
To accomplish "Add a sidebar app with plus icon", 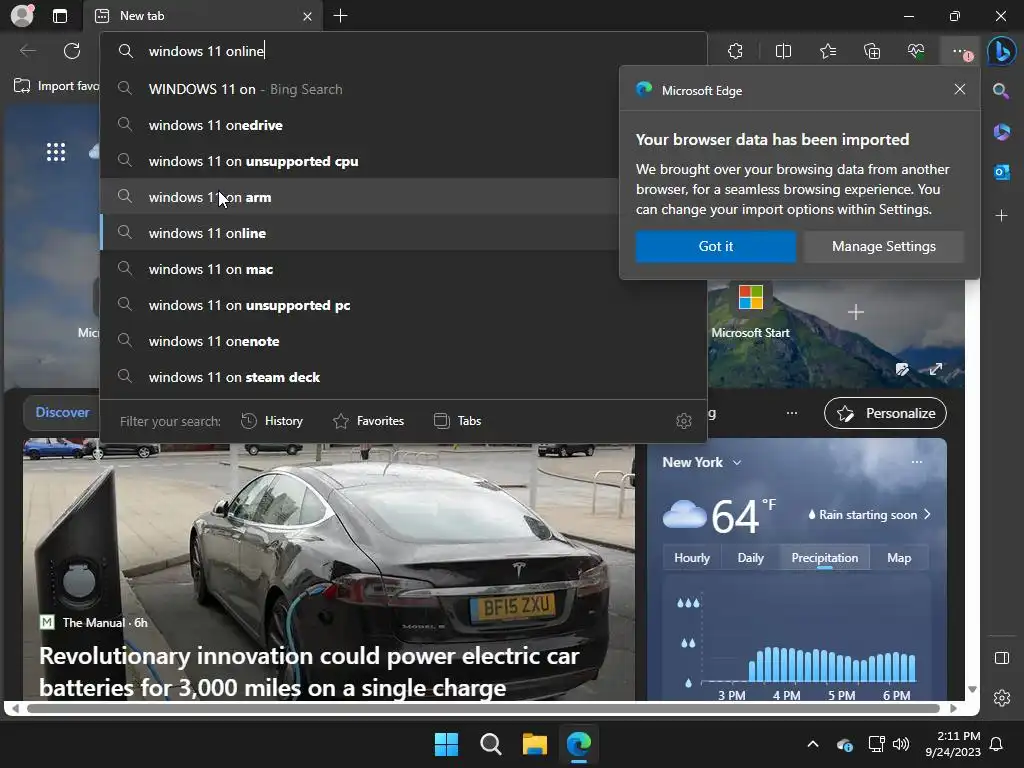I will click(1001, 216).
